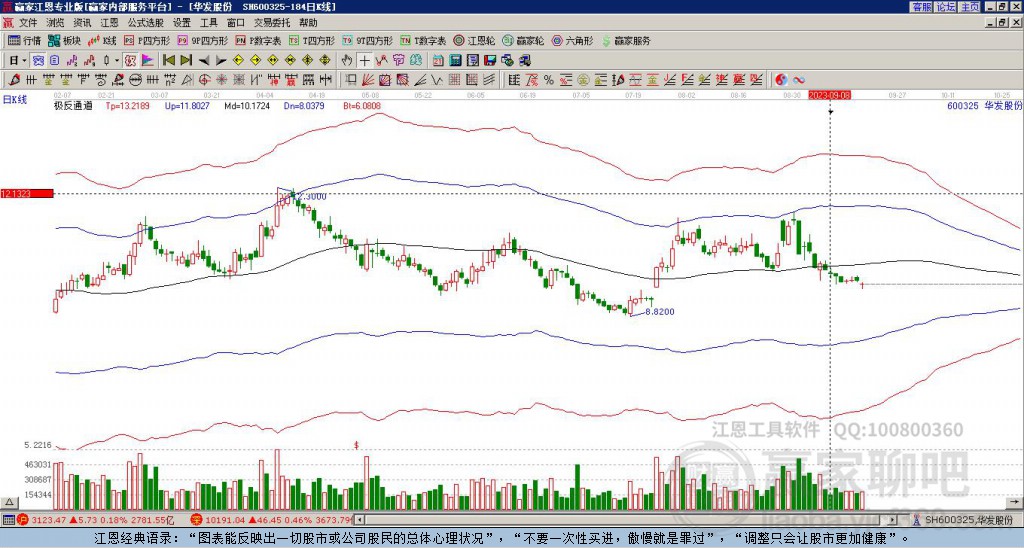Select the red pencil drawing tool
Image resolution: width=1024 pixels, height=548 pixels.
tap(13, 80)
